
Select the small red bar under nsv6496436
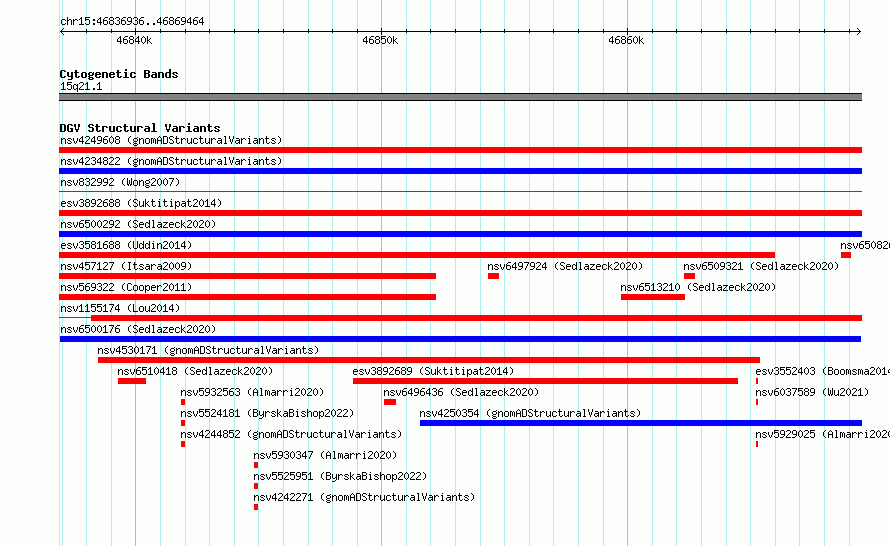point(390,402)
